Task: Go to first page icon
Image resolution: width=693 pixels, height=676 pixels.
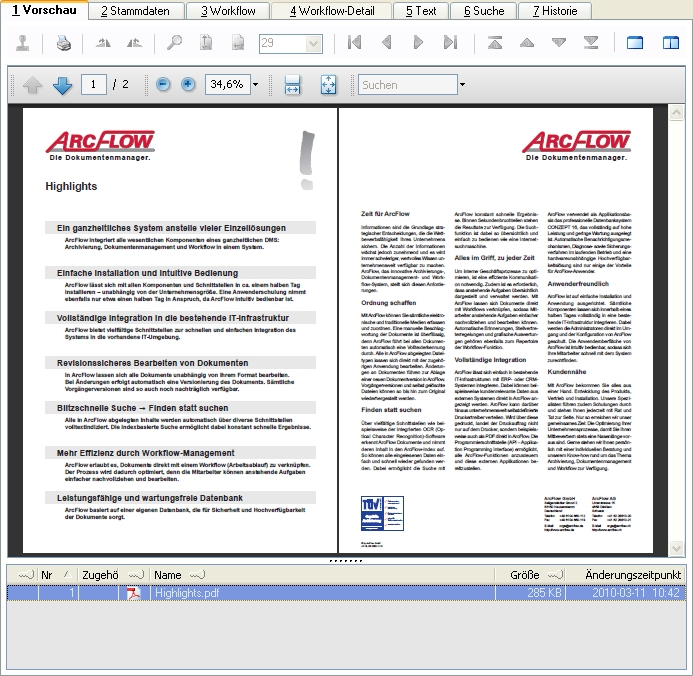Action: point(354,42)
